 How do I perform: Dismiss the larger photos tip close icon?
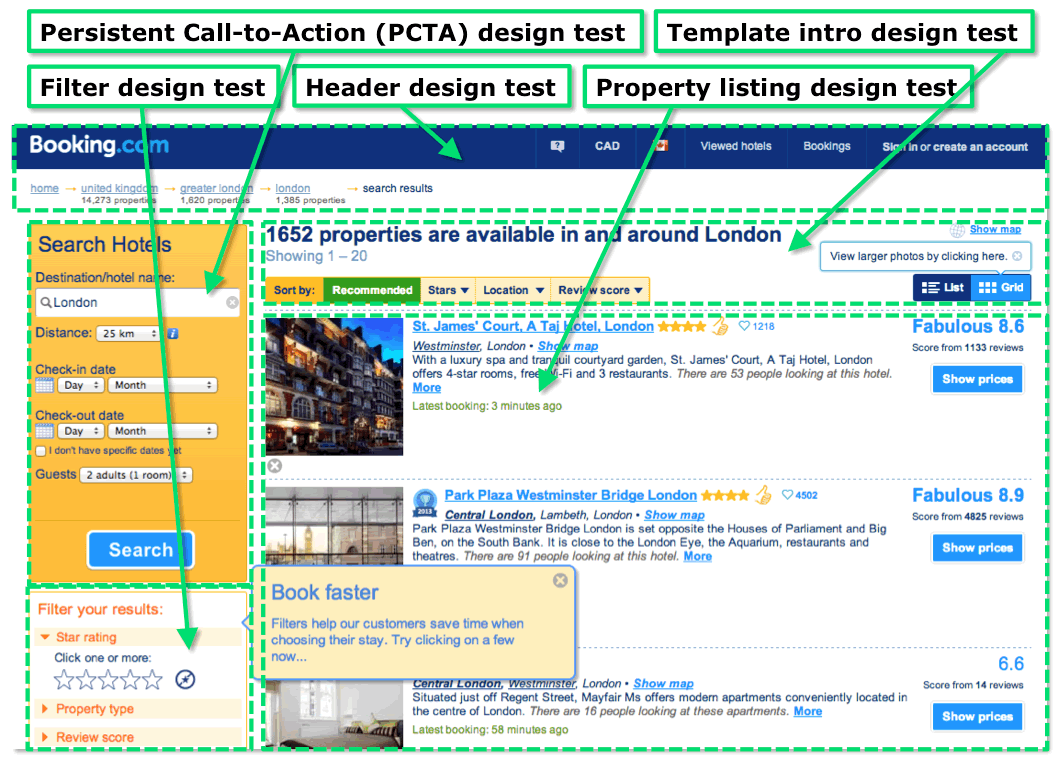click(1017, 256)
